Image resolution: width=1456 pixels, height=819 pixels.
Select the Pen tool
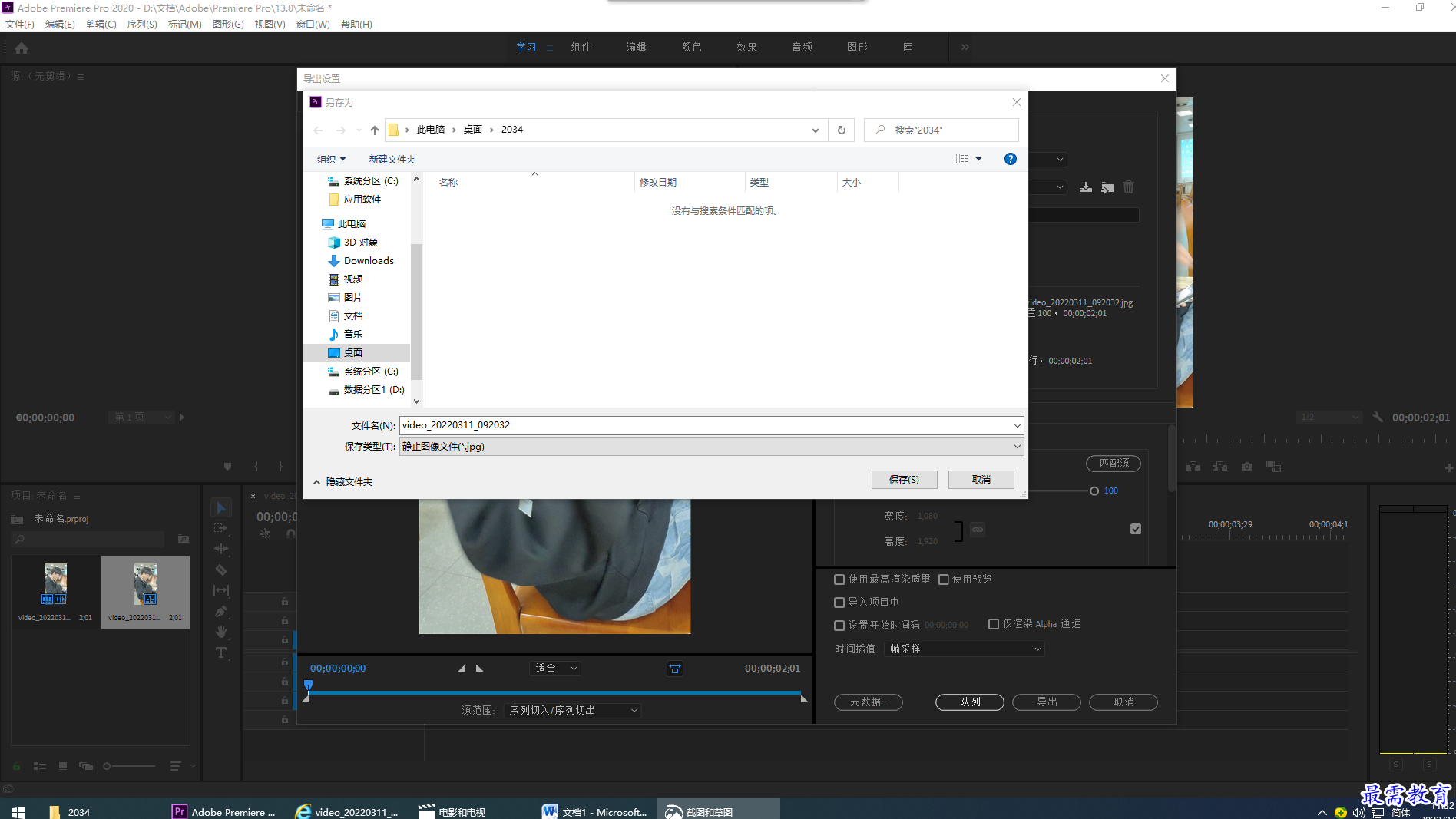click(x=221, y=611)
